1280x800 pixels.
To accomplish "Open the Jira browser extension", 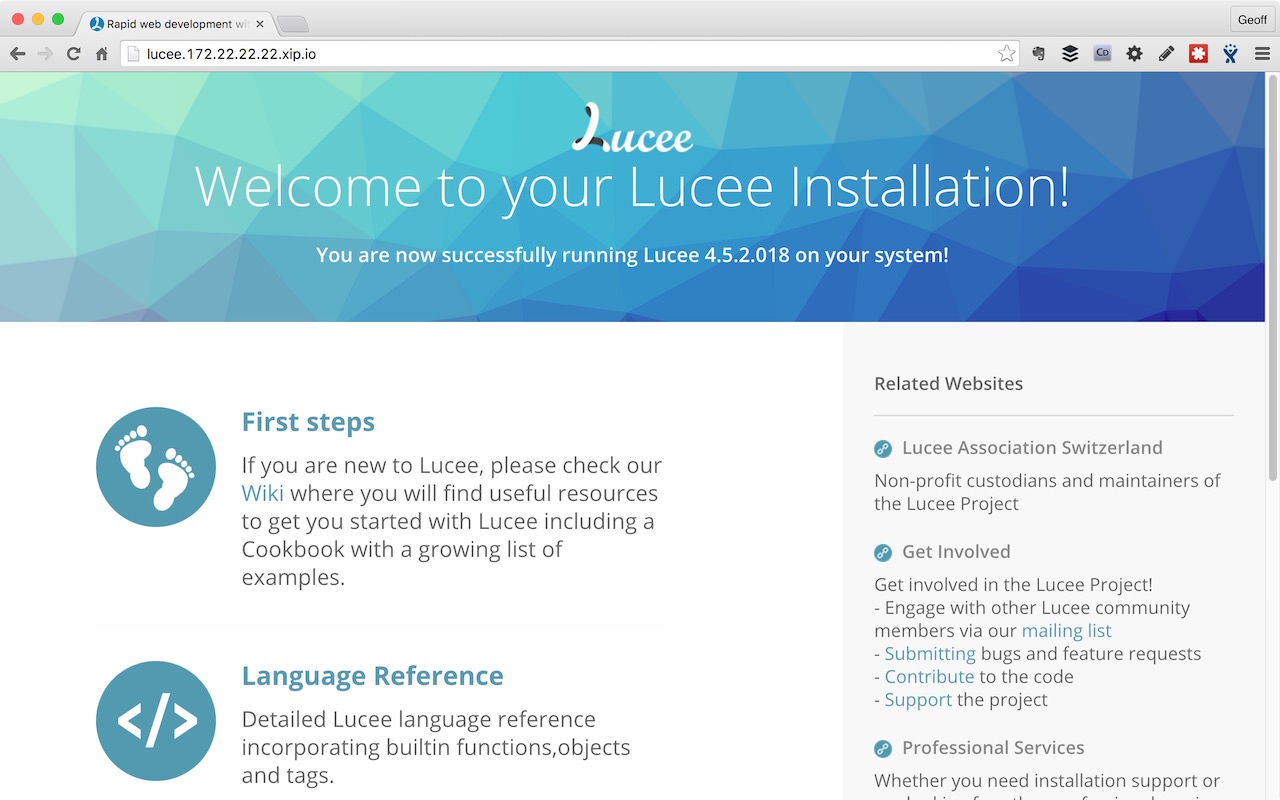I will tap(1230, 53).
